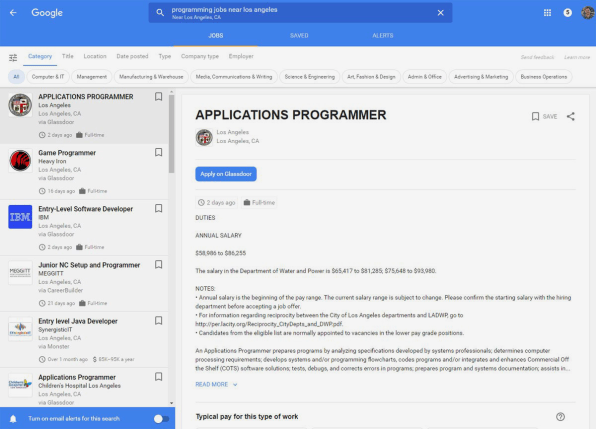Clear the search with the X icon
This screenshot has height=429, width=596.
(441, 13)
